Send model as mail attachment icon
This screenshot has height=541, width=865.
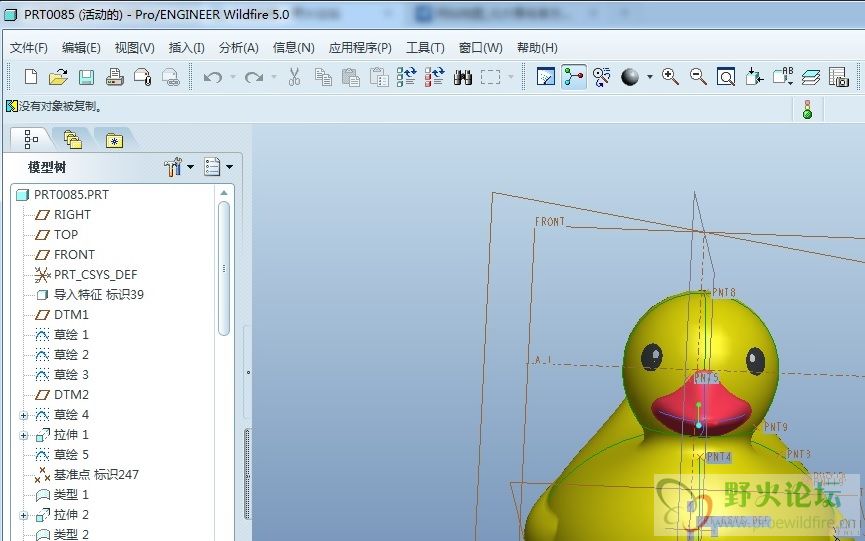pyautogui.click(x=143, y=77)
